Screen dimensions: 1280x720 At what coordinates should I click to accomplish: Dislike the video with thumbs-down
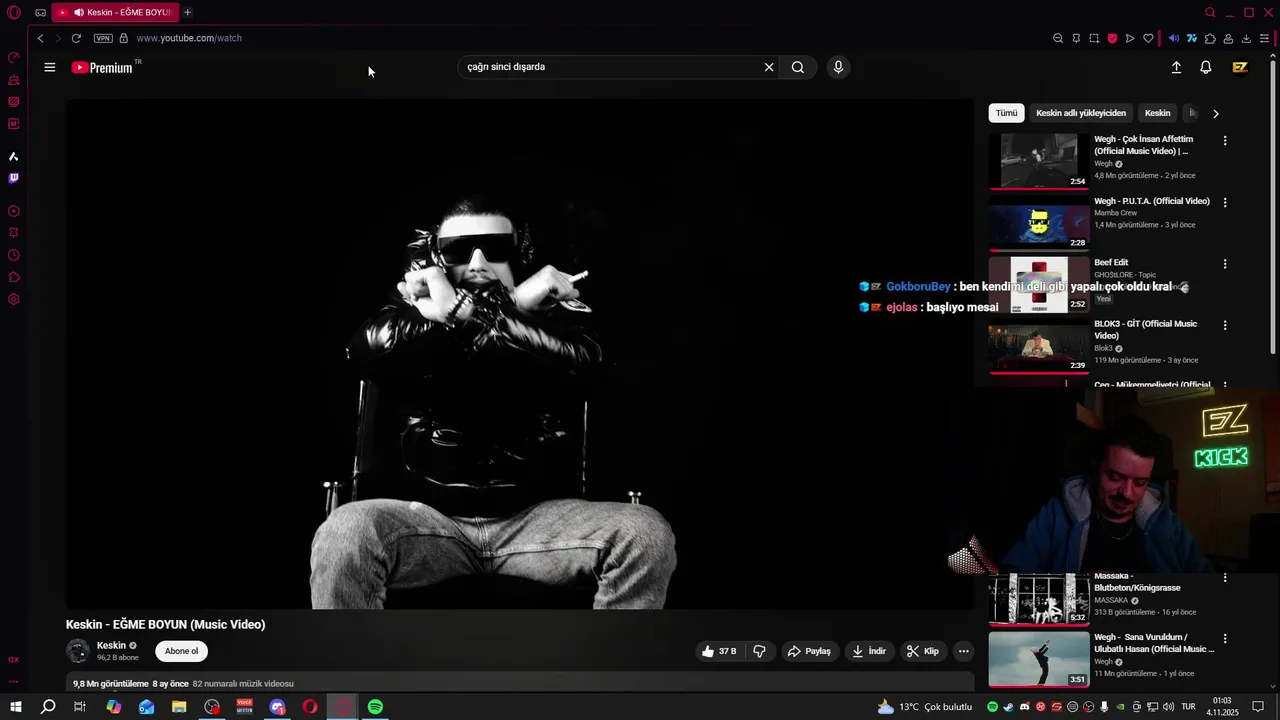[x=760, y=651]
